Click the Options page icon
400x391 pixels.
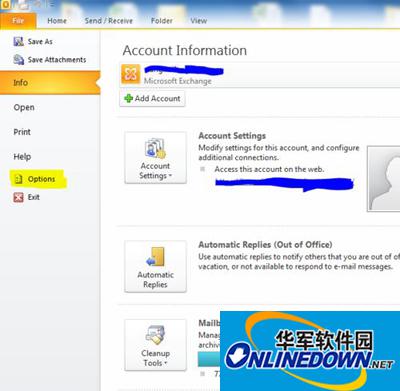pyautogui.click(x=18, y=179)
